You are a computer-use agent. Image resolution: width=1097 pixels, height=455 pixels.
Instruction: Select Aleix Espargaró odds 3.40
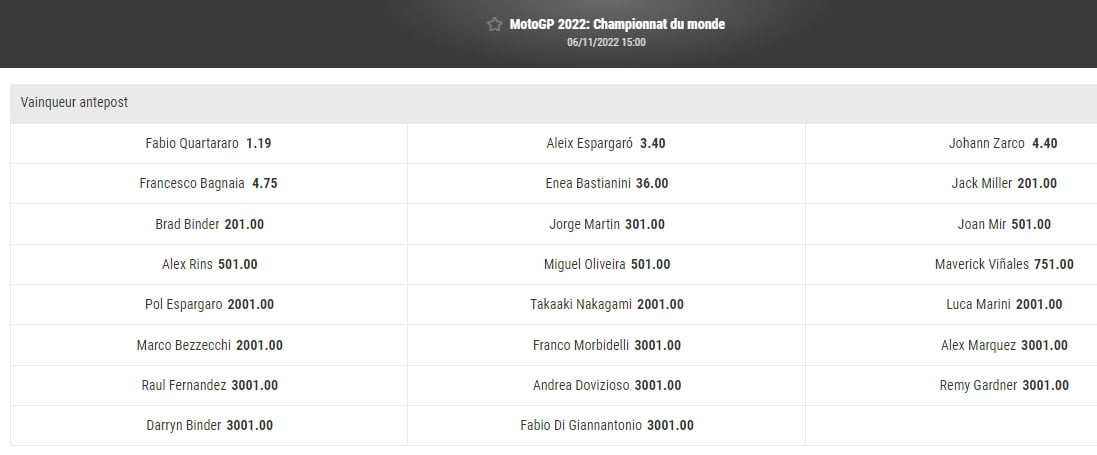coord(606,143)
